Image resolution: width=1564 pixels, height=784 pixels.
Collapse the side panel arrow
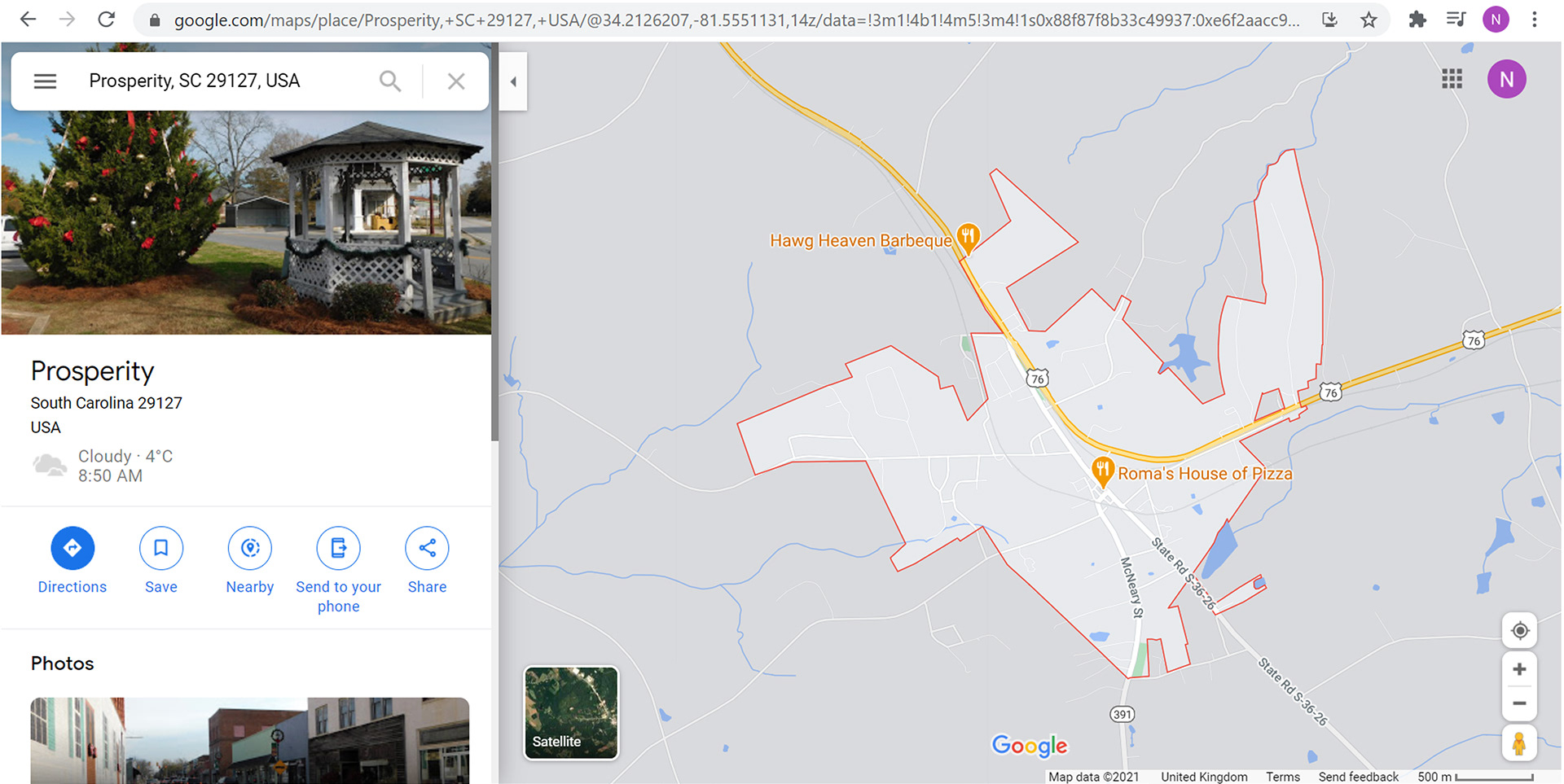point(513,81)
